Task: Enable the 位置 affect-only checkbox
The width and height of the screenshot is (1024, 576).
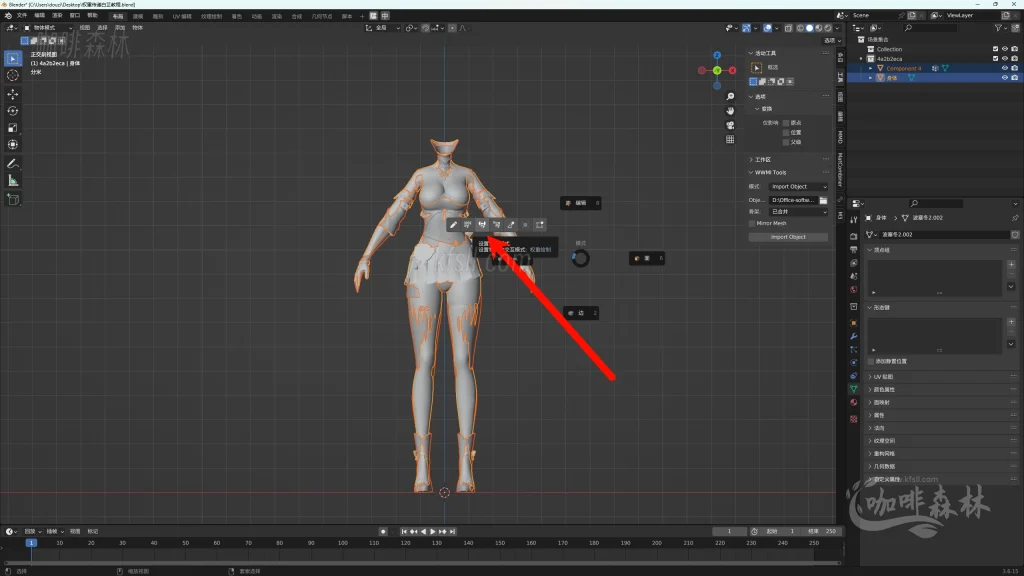Action: 786,133
